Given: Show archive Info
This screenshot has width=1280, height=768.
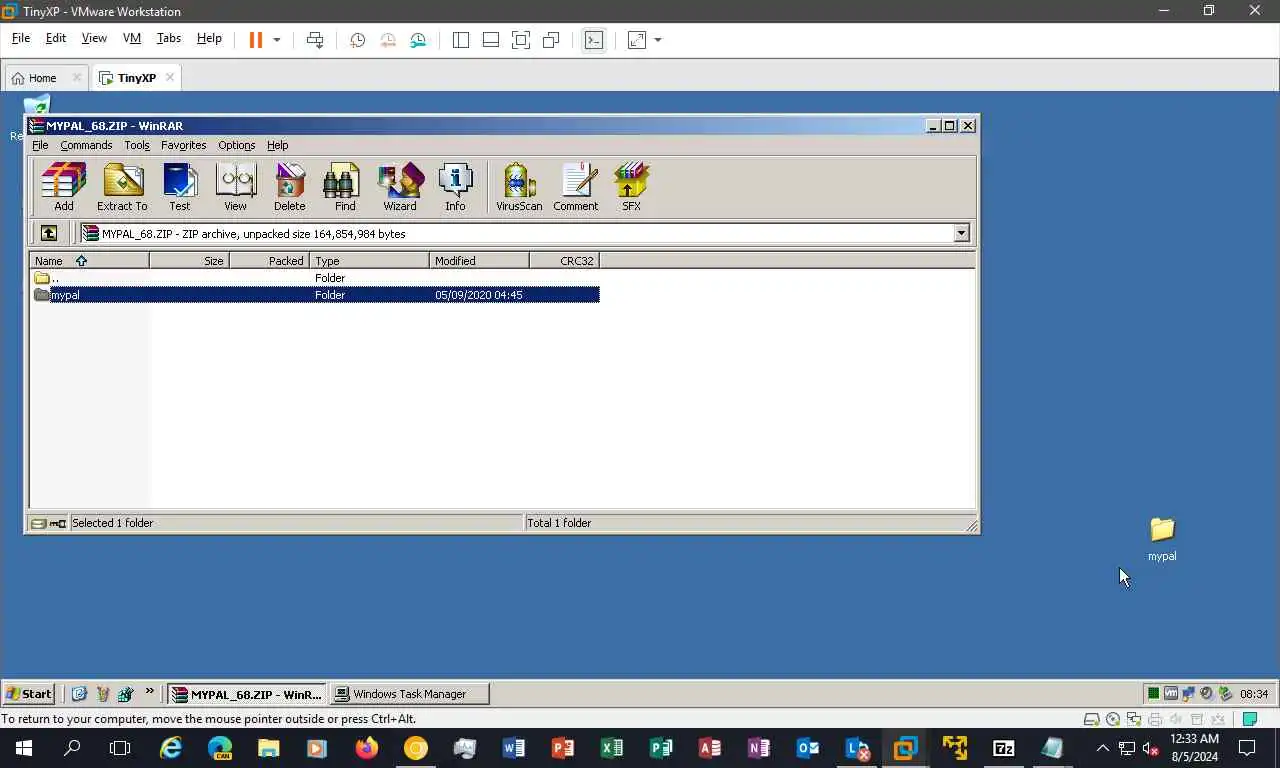Looking at the screenshot, I should (x=455, y=187).
